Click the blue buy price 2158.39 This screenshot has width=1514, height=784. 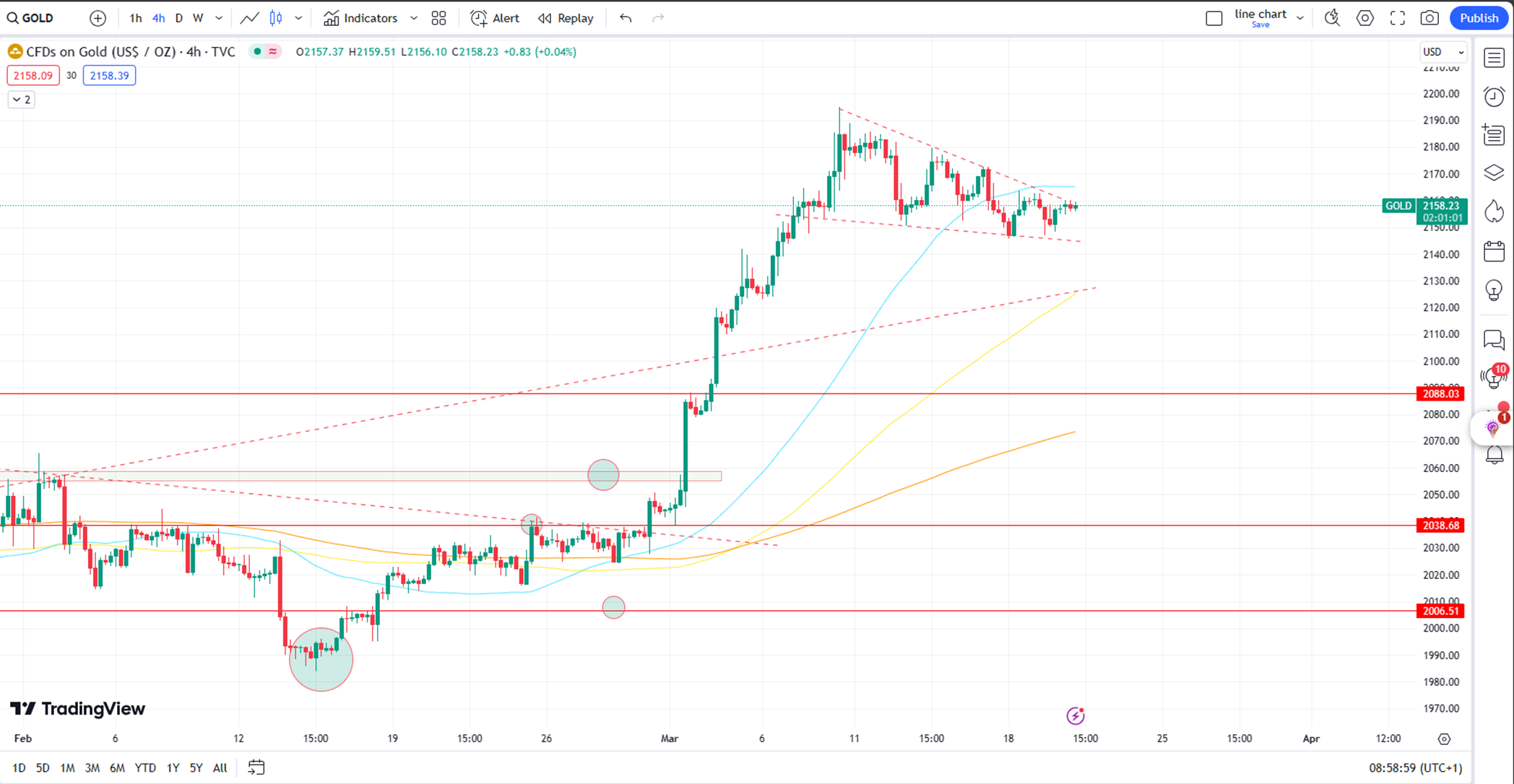click(x=109, y=75)
